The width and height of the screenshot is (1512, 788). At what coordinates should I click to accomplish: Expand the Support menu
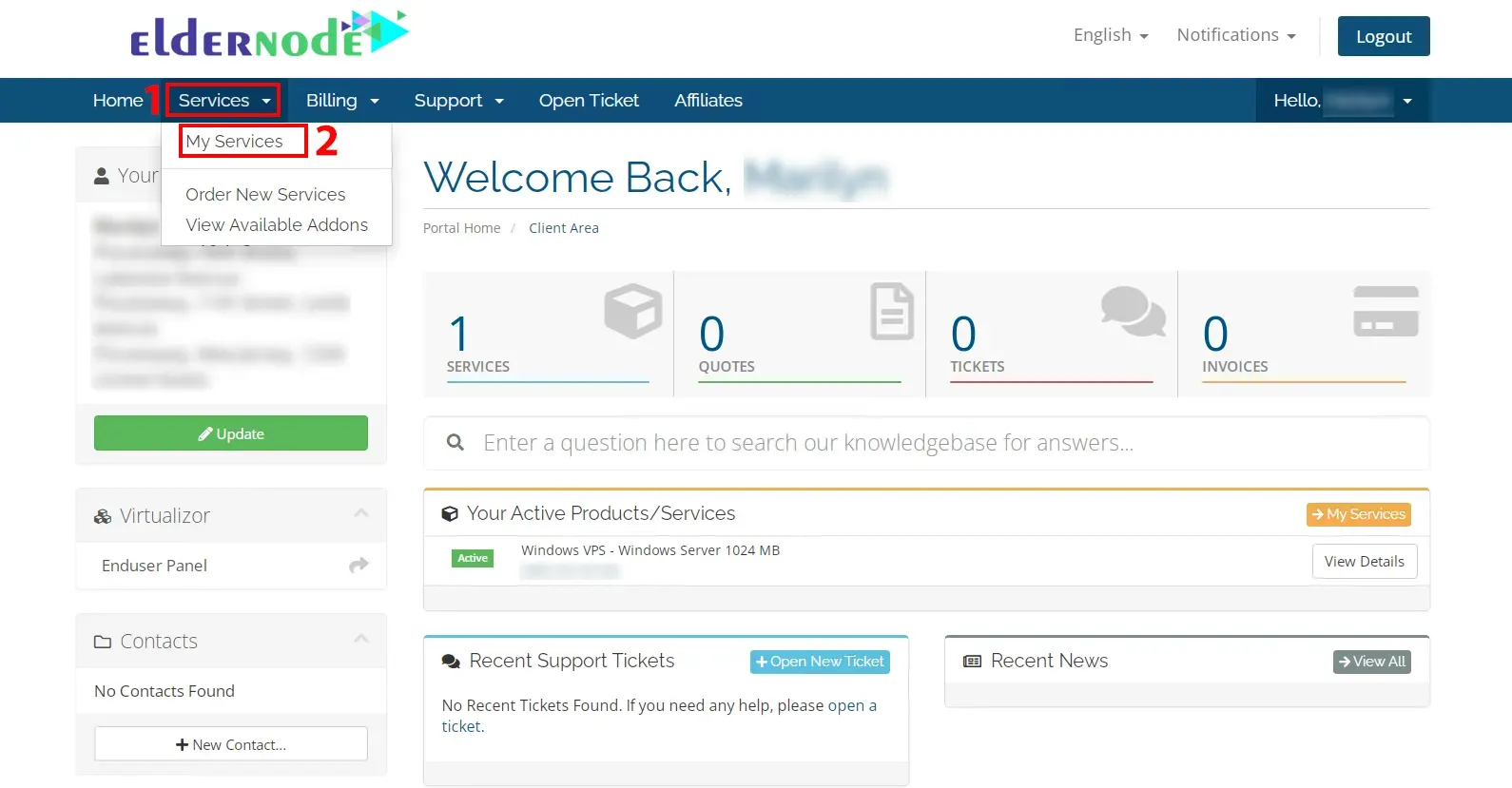coord(458,100)
